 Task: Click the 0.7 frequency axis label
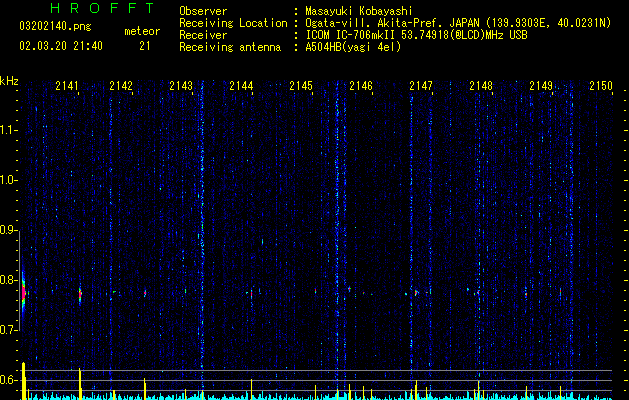[7, 330]
